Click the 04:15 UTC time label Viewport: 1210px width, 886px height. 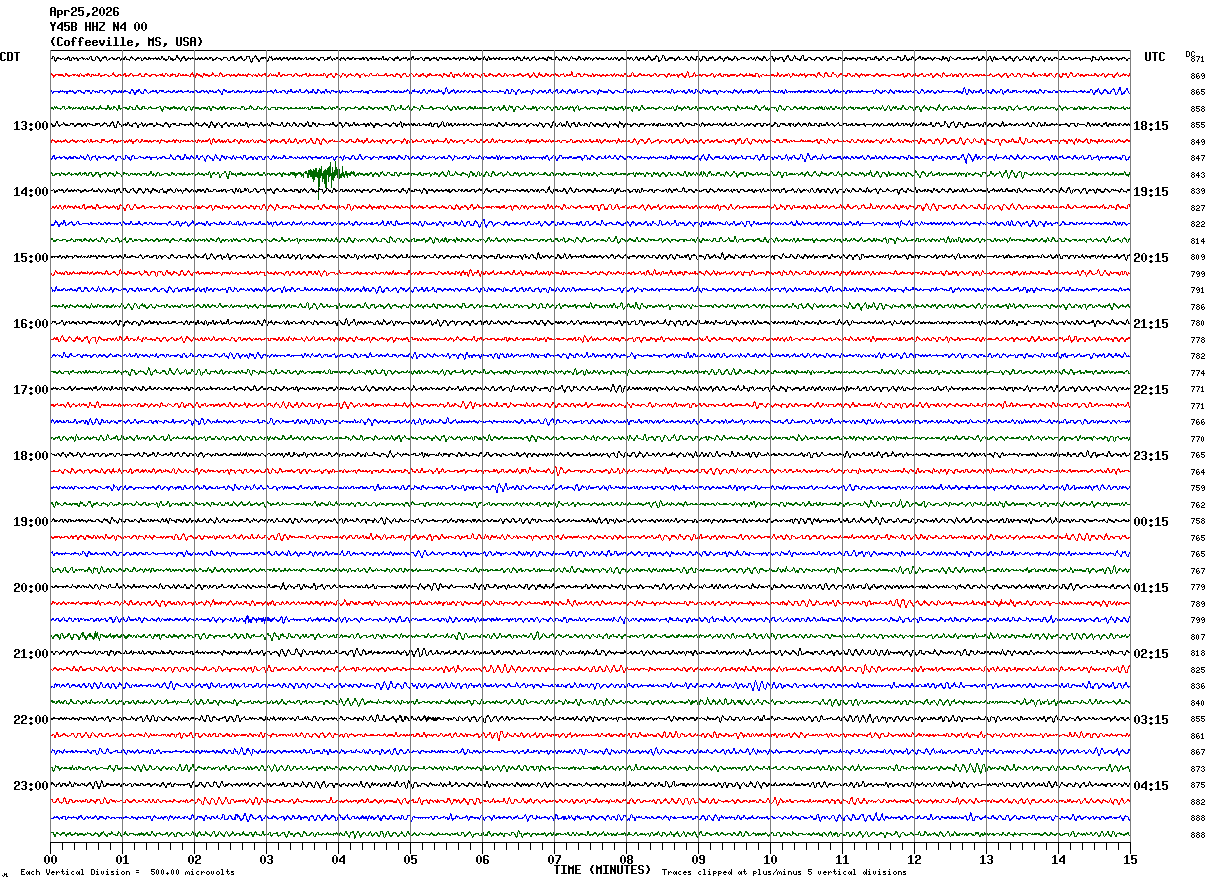[x=1151, y=786]
